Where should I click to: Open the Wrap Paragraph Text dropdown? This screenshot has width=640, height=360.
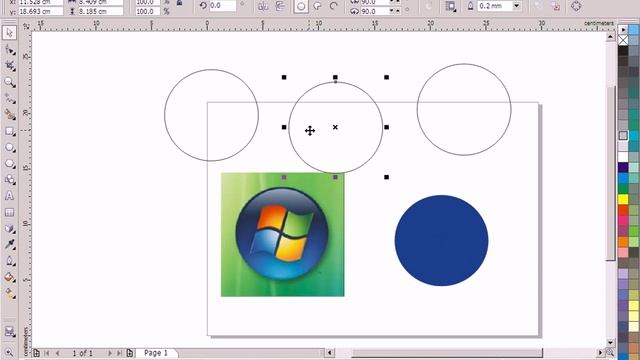[451, 6]
